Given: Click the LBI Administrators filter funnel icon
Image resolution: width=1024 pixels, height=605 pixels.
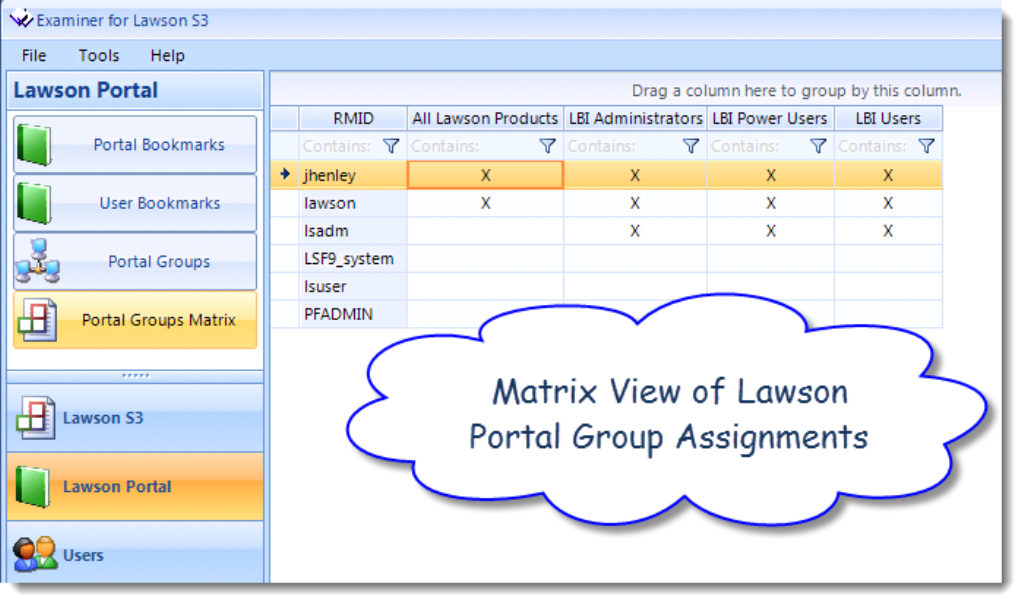Looking at the screenshot, I should pos(690,146).
